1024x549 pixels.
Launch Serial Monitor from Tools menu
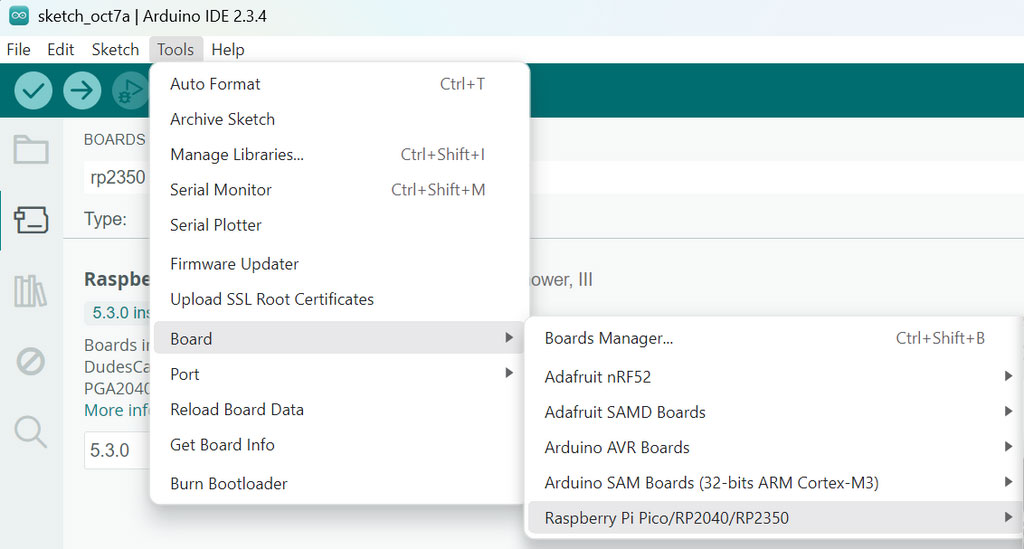click(x=340, y=190)
